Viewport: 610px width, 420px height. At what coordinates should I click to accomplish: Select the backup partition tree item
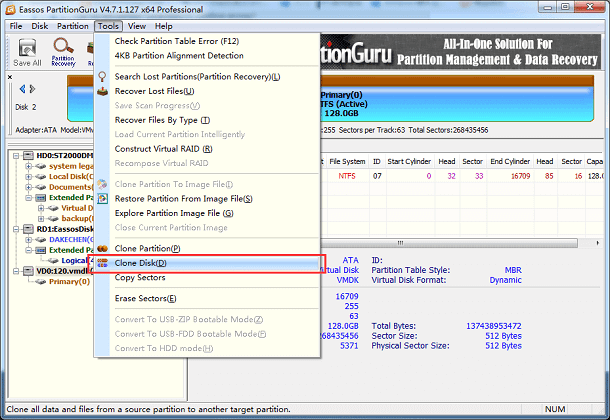point(77,219)
